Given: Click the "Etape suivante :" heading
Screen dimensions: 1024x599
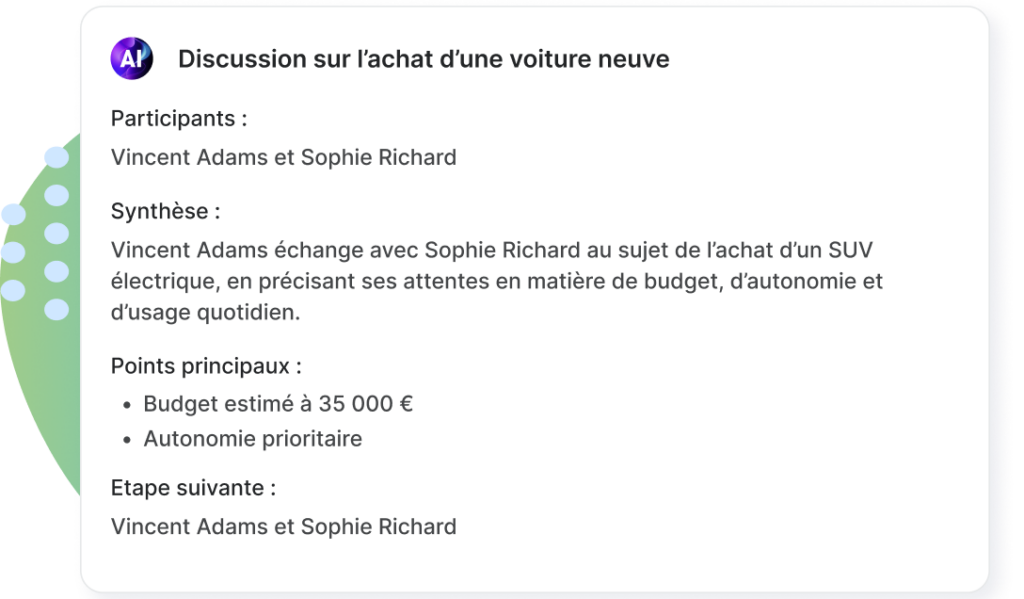Looking at the screenshot, I should click(x=193, y=489).
